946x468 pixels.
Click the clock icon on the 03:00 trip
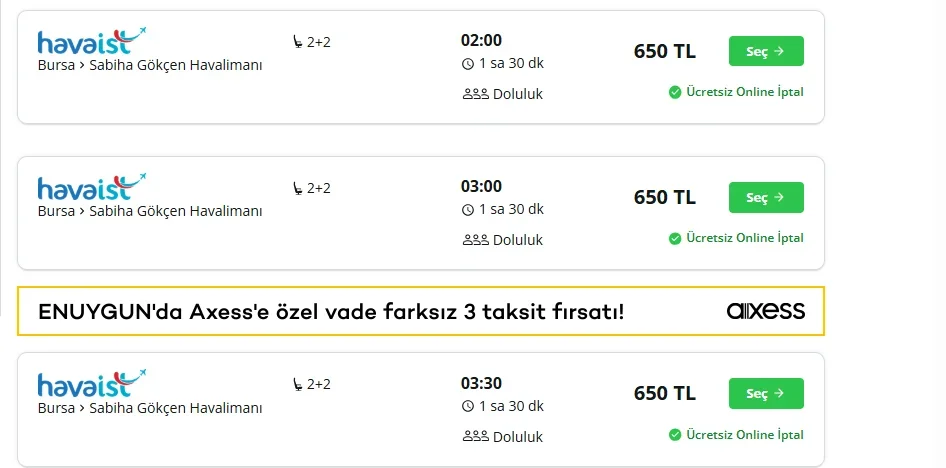[467, 210]
